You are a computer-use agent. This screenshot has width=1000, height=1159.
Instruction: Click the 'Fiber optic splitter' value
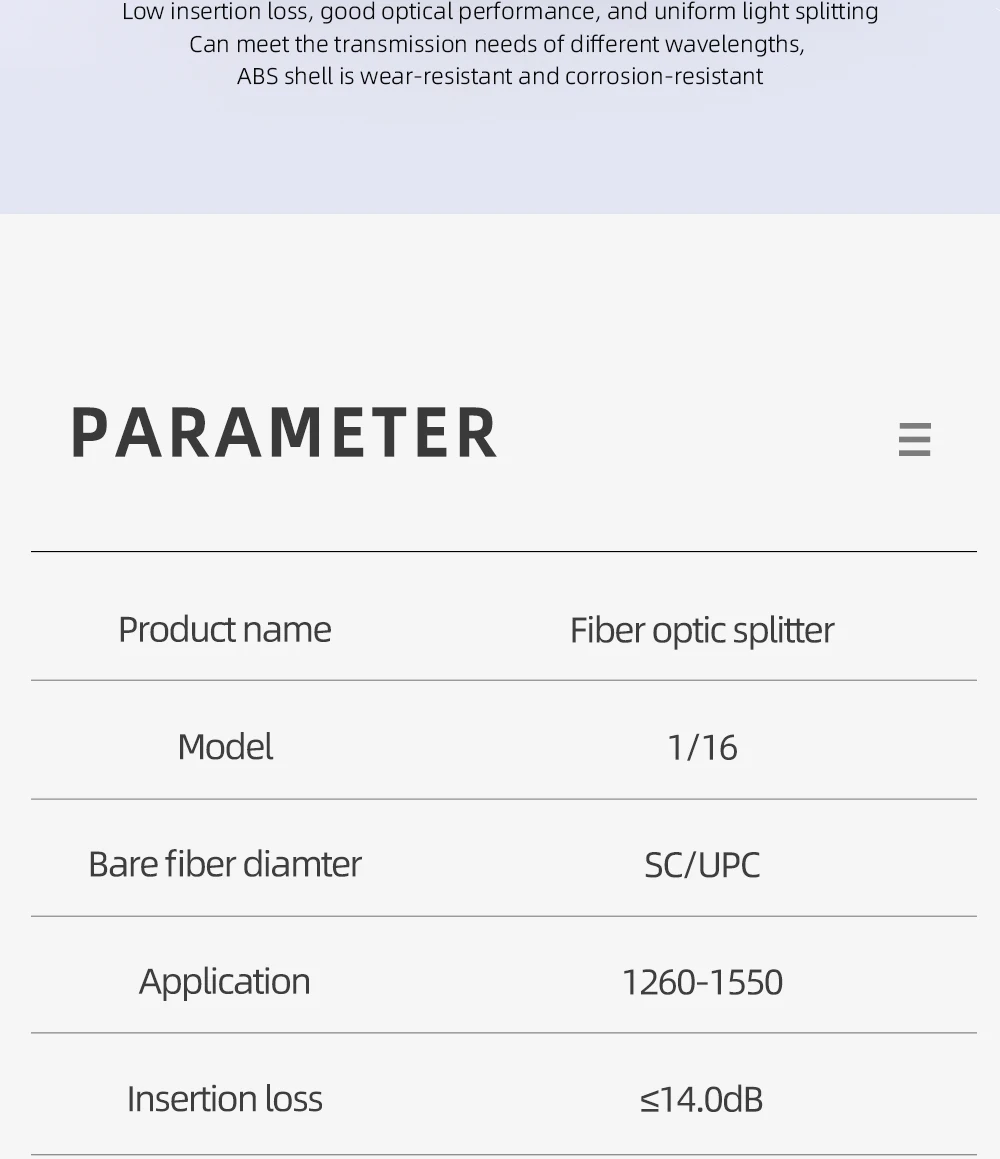tap(701, 630)
